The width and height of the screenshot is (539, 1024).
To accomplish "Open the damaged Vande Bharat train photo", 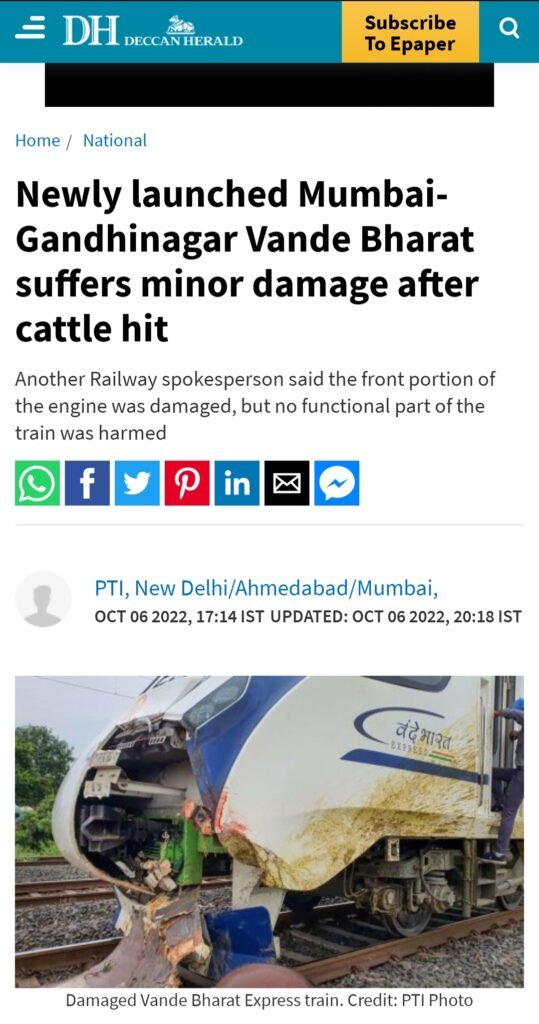I will coord(269,831).
